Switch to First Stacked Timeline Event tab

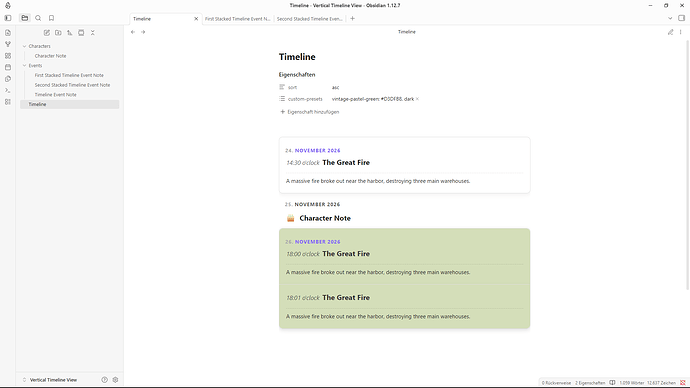coord(237,18)
